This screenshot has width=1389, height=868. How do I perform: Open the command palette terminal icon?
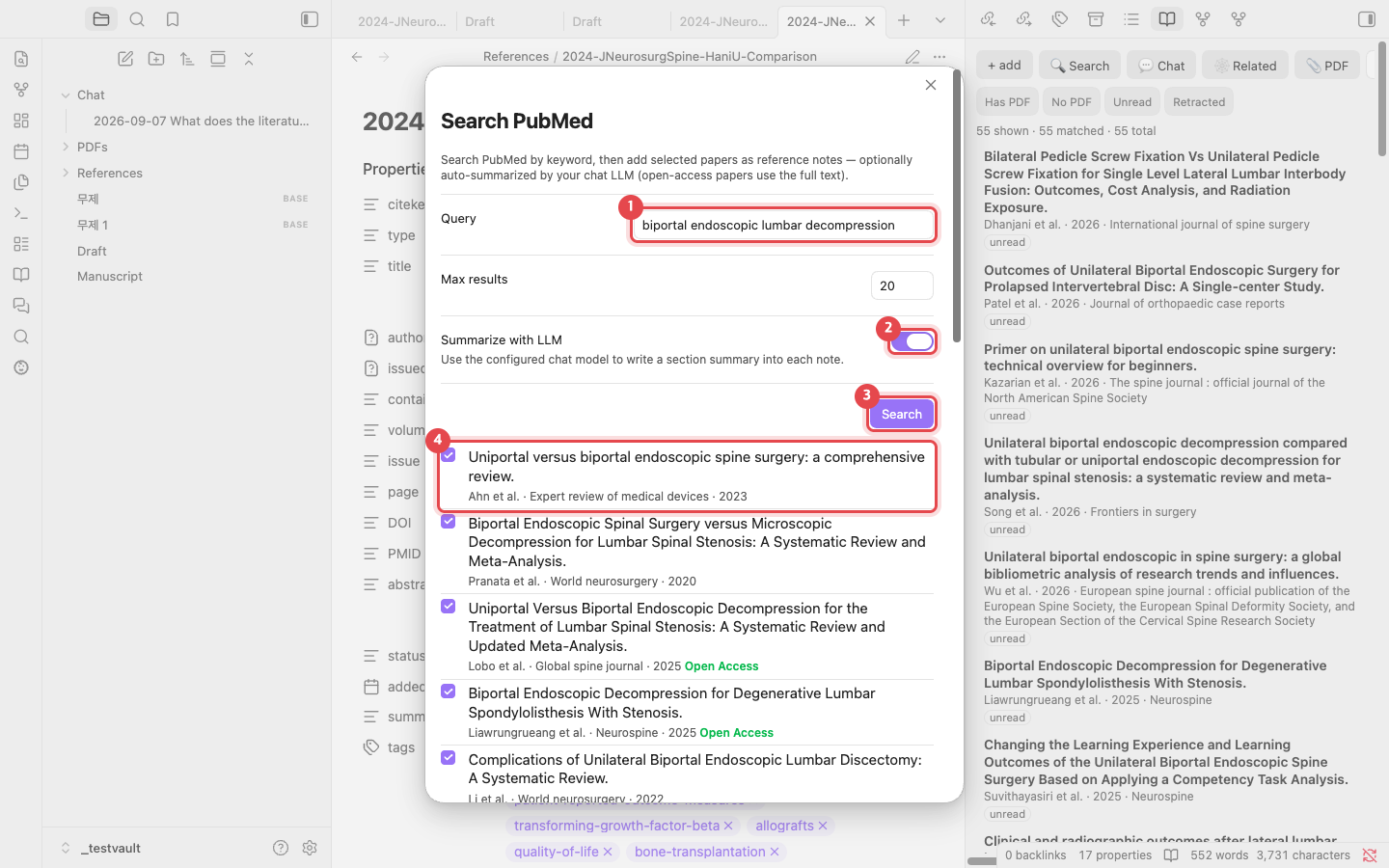(21, 213)
